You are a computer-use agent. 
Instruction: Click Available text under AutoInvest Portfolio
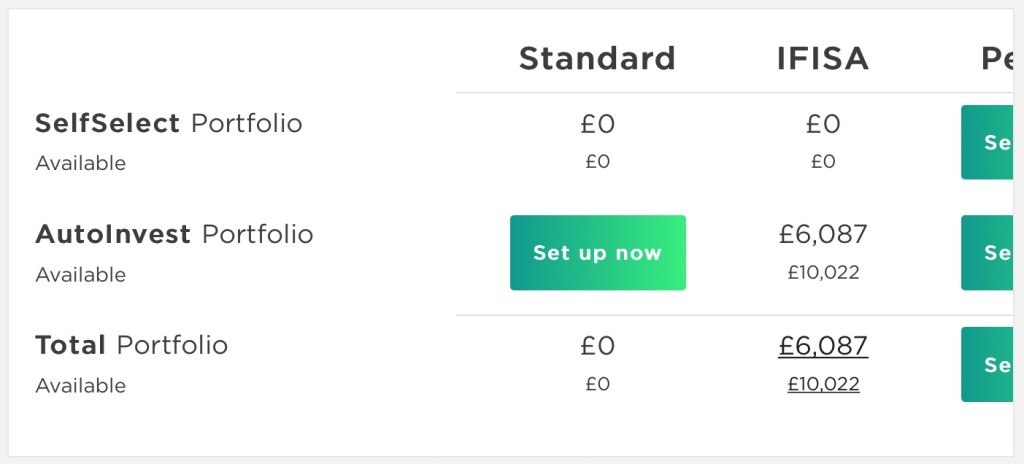tap(81, 274)
